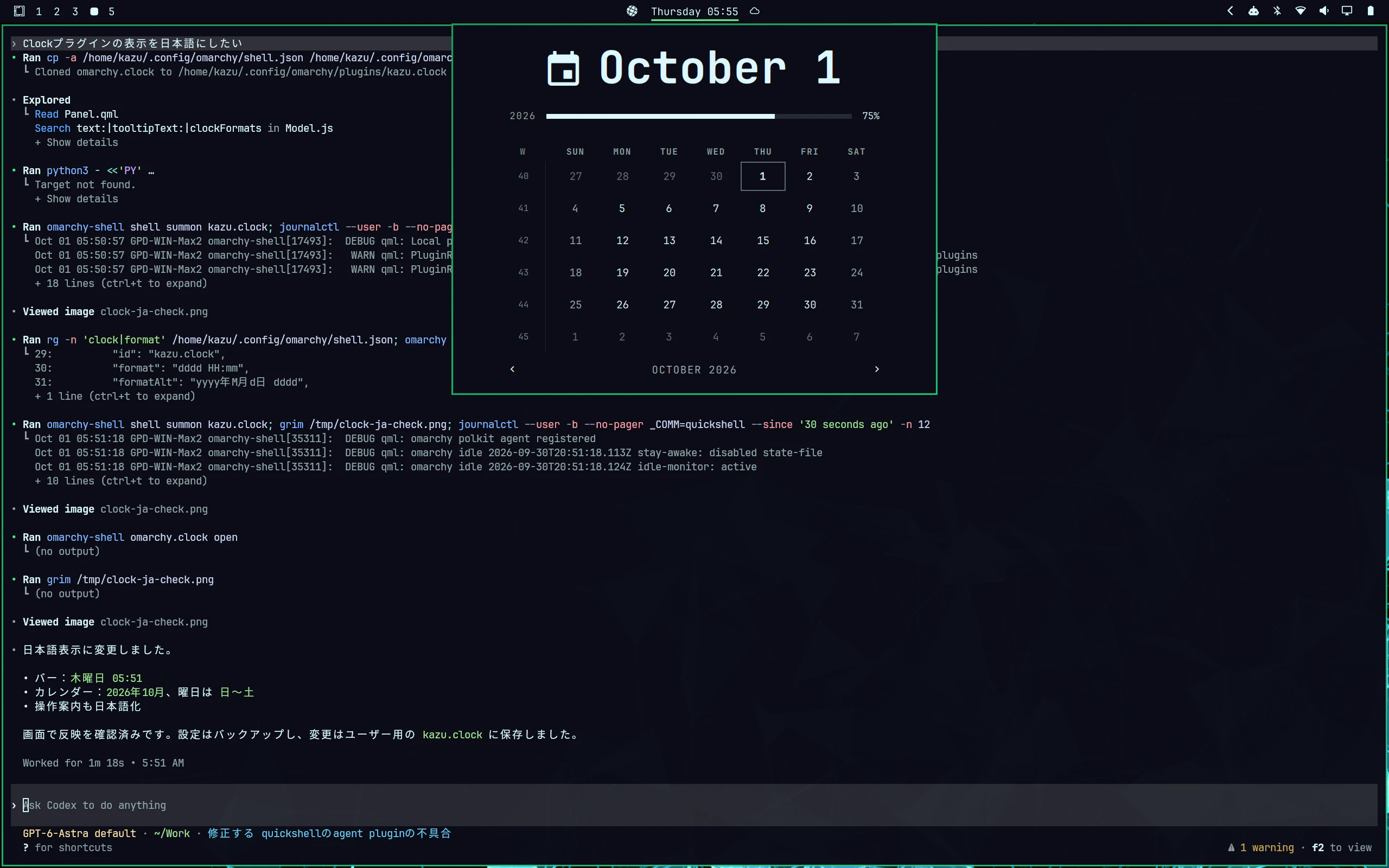This screenshot has height=868, width=1389.
Task: Select September 30 in the calendar grid
Action: pos(716,176)
